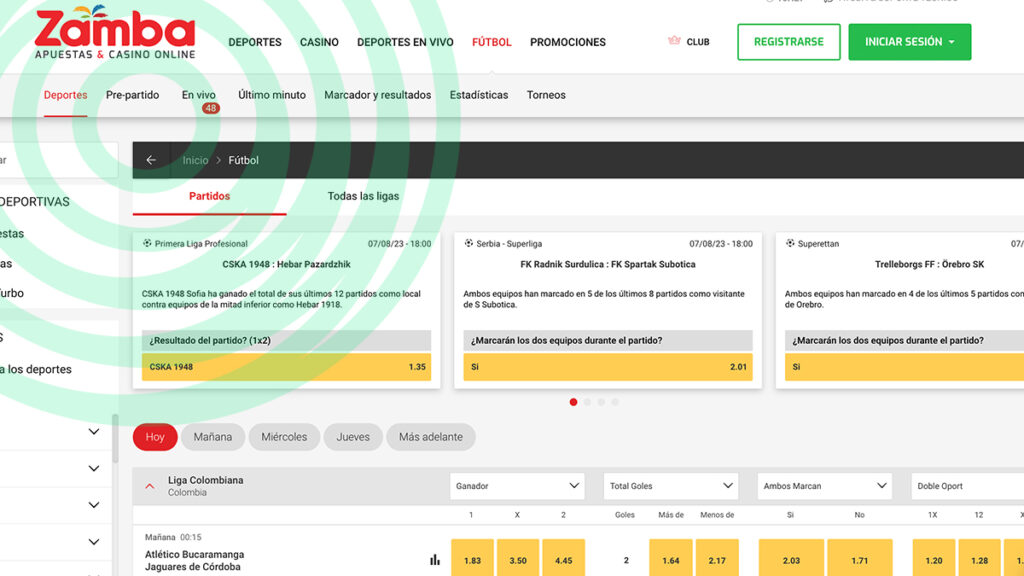This screenshot has height=576, width=1024.
Task: Click Fútbol breadcrumb link
Action: click(243, 160)
